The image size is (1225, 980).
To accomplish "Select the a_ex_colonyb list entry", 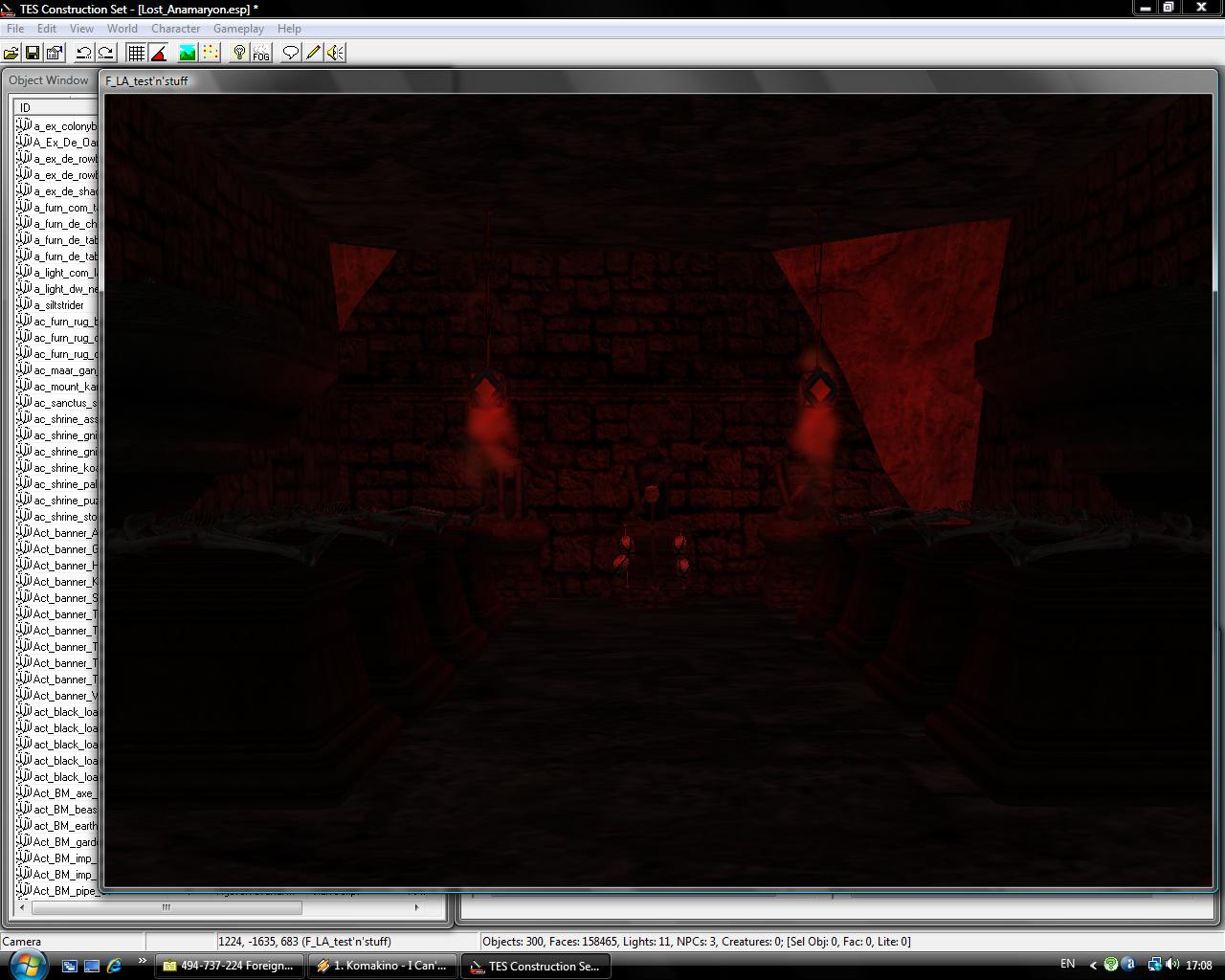I will pyautogui.click(x=57, y=126).
